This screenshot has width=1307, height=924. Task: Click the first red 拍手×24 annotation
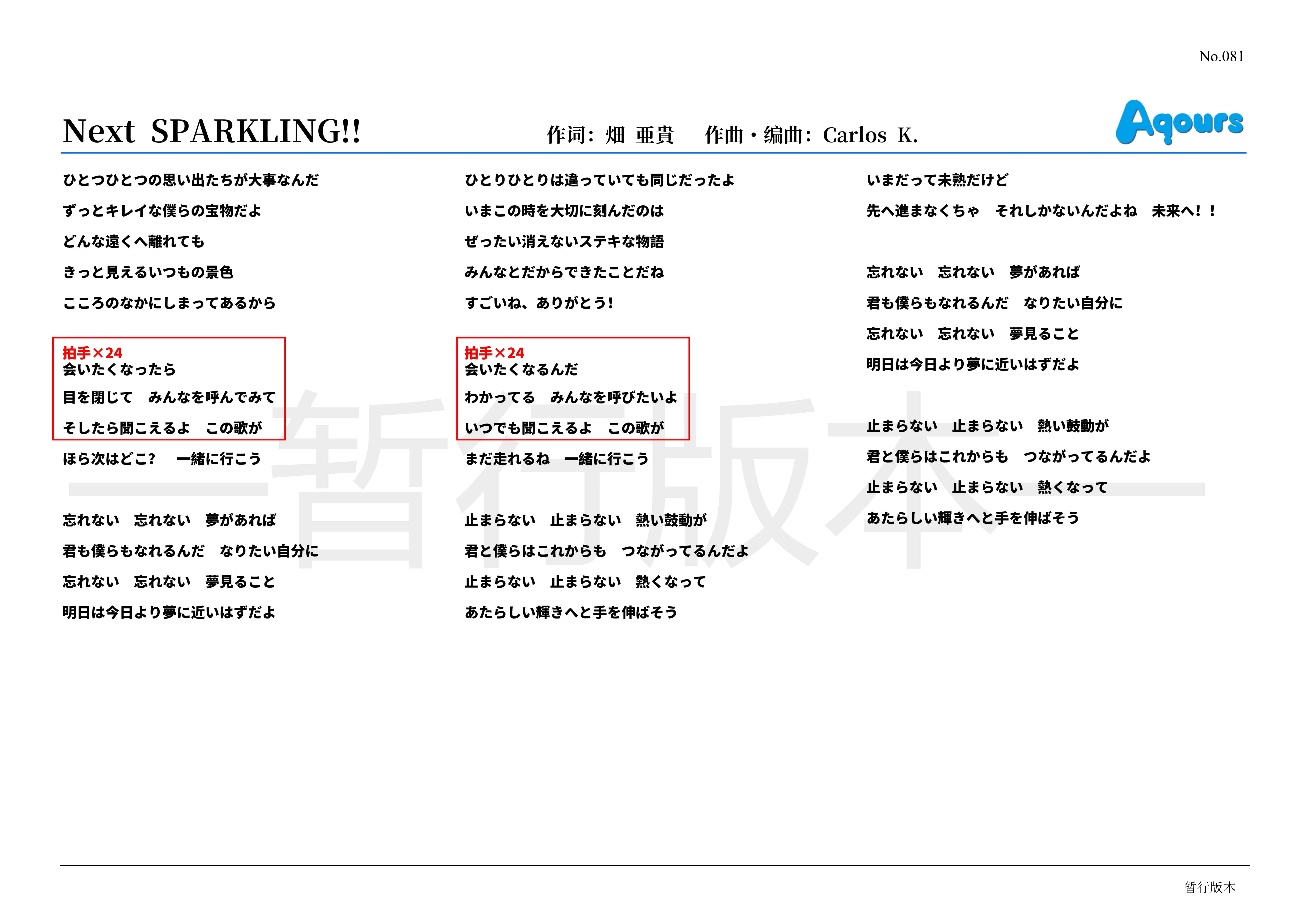92,353
